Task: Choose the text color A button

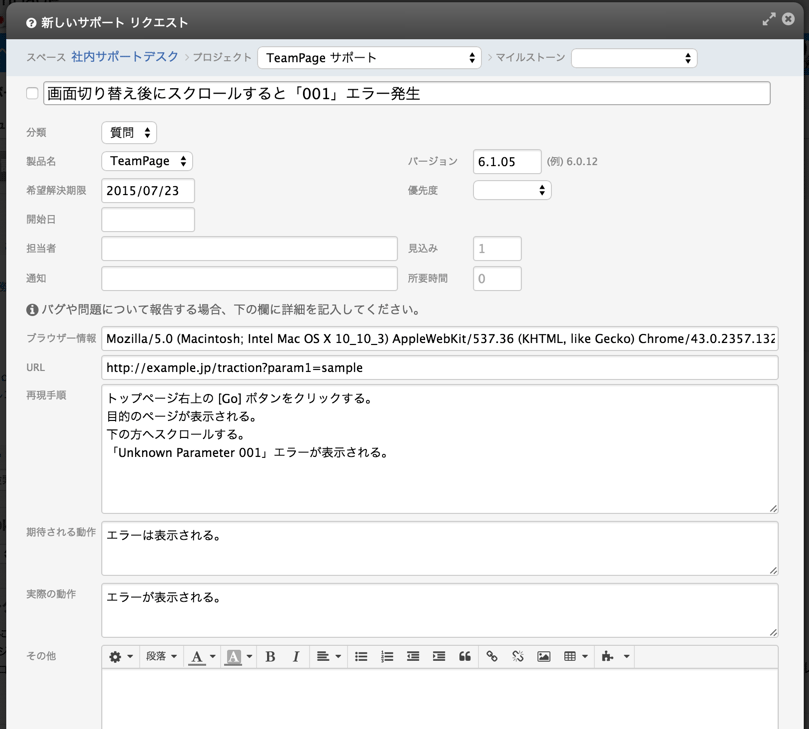Action: 197,656
